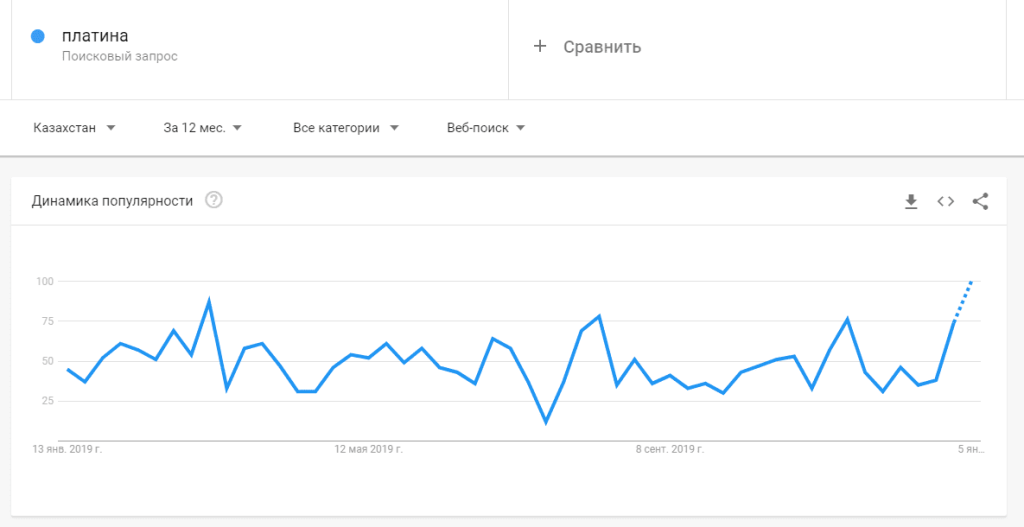
Task: Click the 8 сент. 2019 г. date label
Action: (x=671, y=450)
